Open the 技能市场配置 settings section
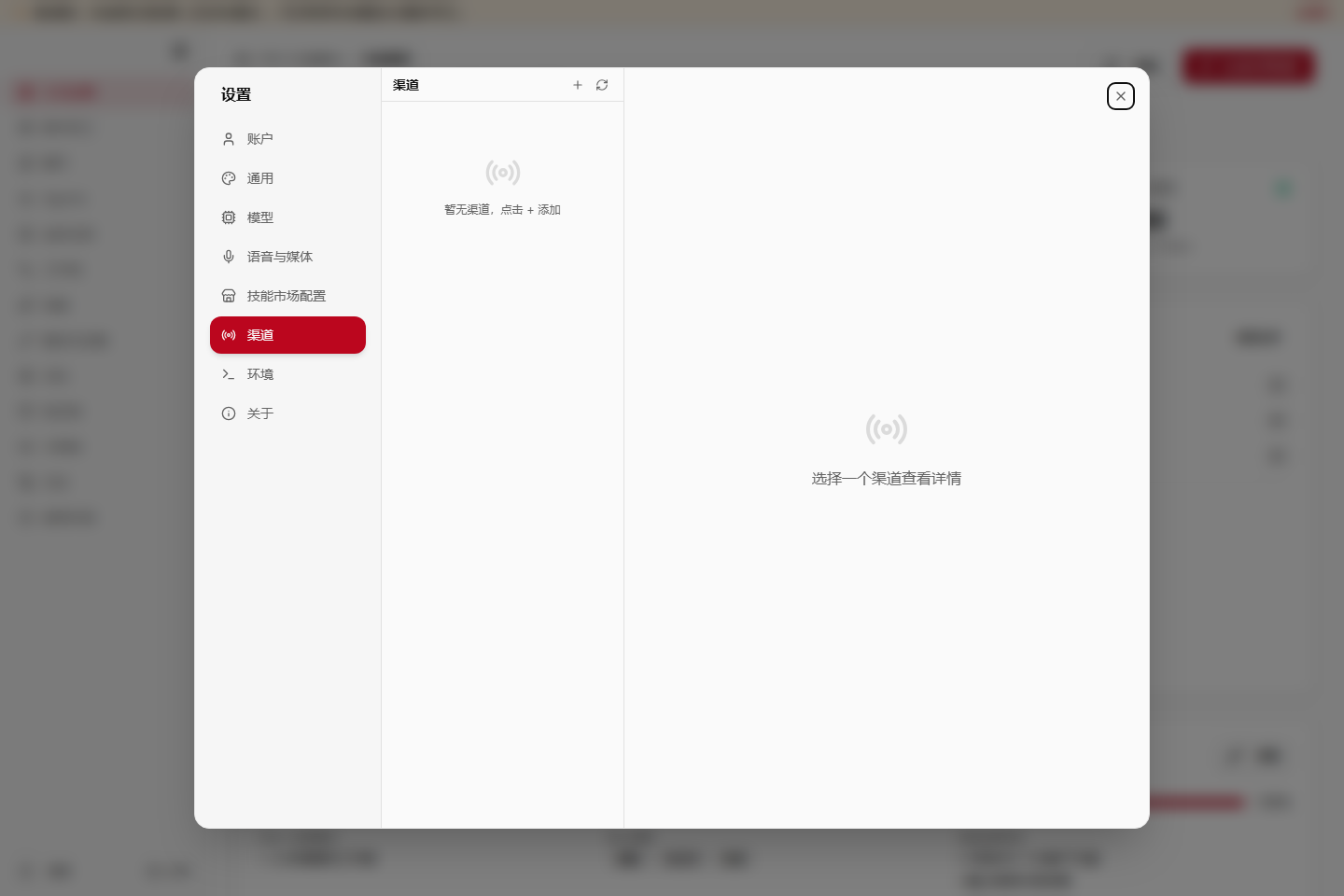The width and height of the screenshot is (1344, 896). click(287, 296)
